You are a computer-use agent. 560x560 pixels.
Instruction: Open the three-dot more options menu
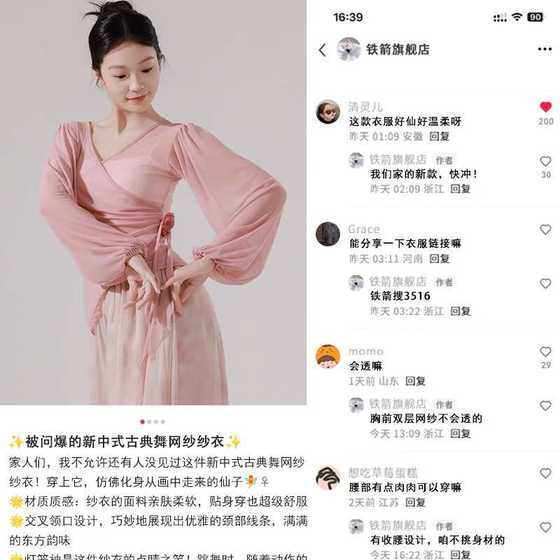click(x=545, y=49)
